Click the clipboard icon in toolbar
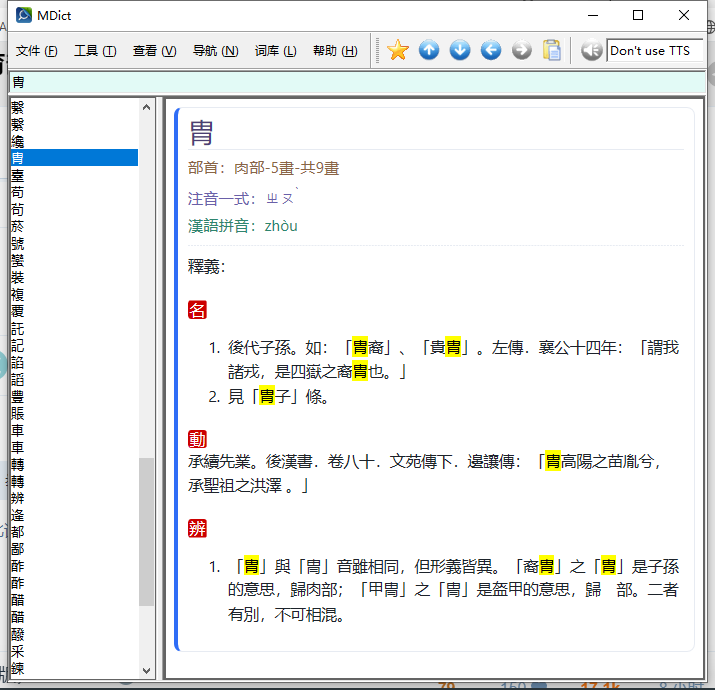The image size is (715, 690). click(552, 50)
